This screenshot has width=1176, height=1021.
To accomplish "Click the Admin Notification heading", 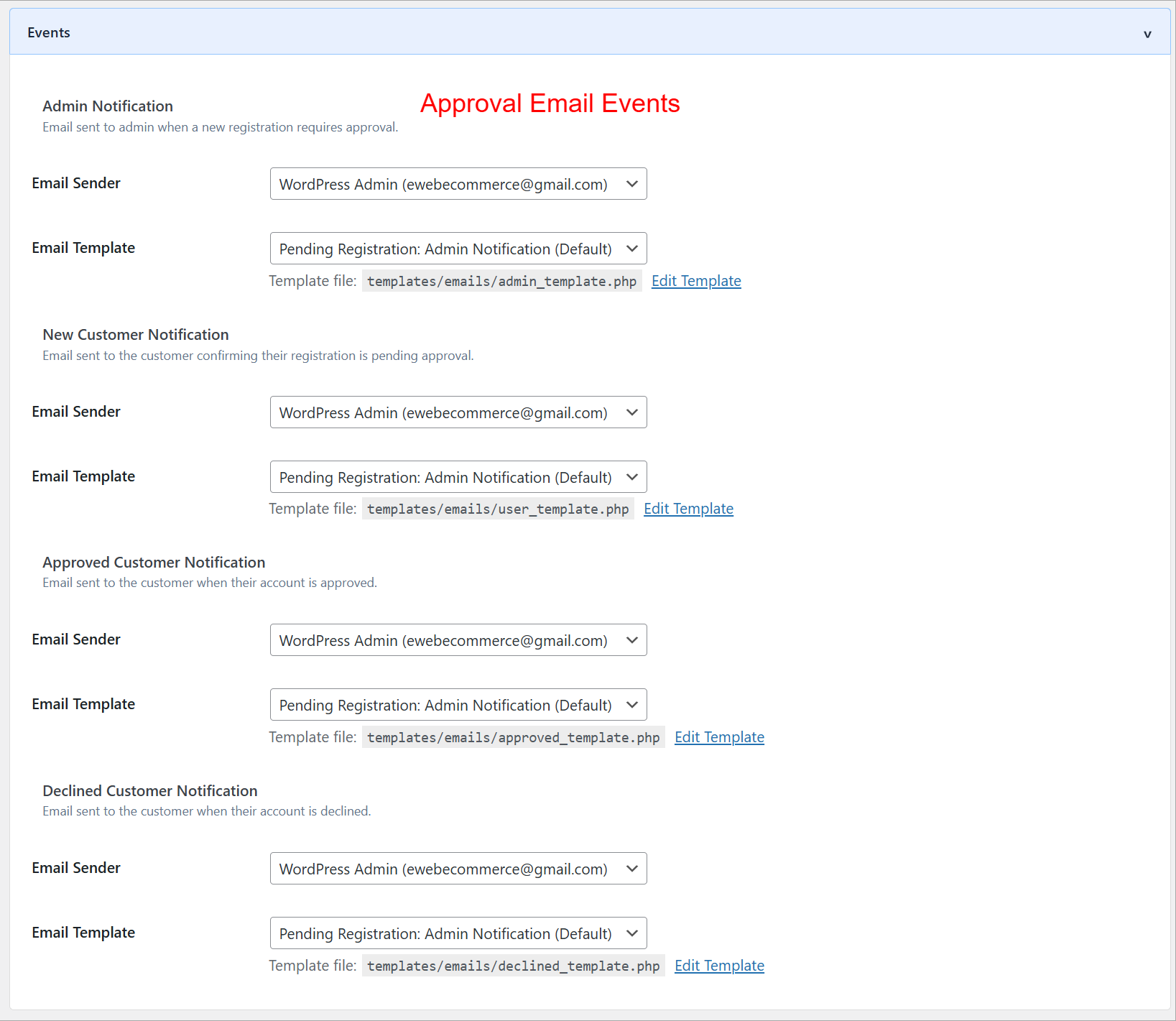I will pyautogui.click(x=108, y=106).
